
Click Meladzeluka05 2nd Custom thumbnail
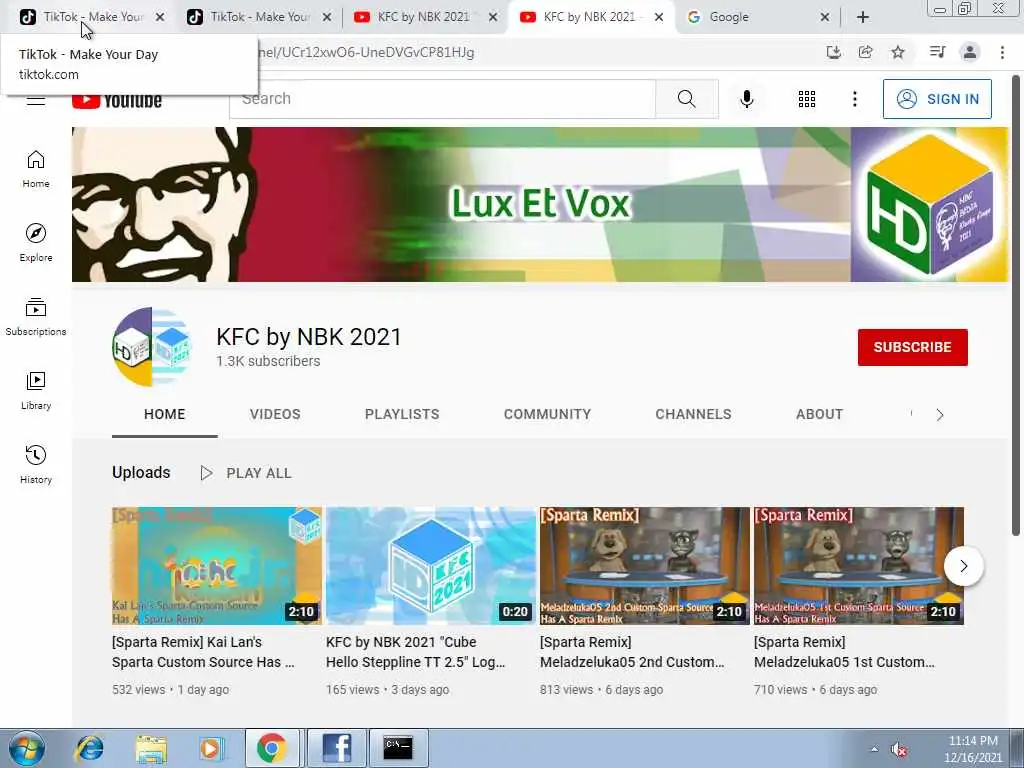coord(645,566)
